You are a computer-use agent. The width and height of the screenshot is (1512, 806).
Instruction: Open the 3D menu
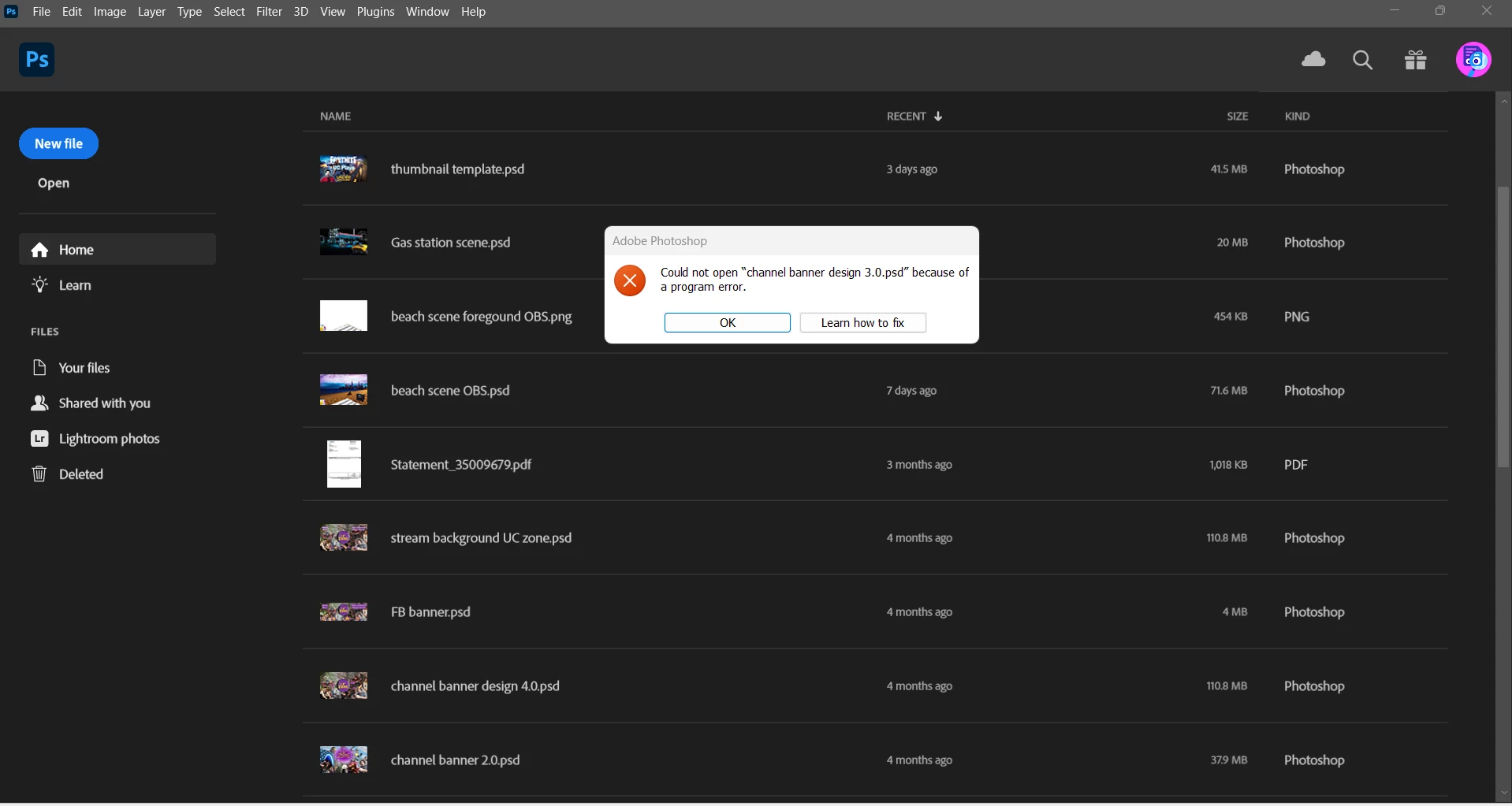coord(300,12)
